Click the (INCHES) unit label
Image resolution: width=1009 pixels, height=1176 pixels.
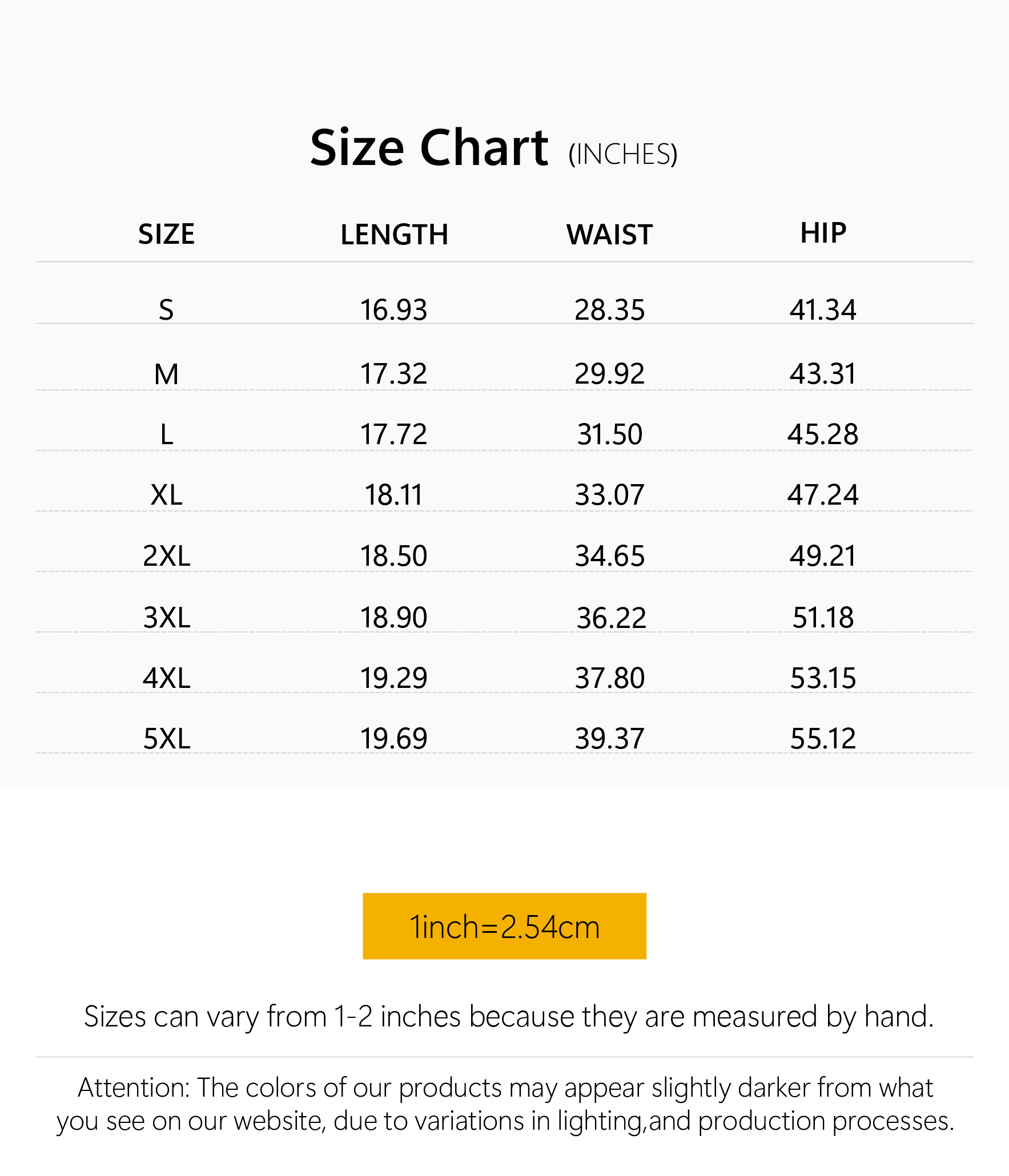click(x=622, y=154)
